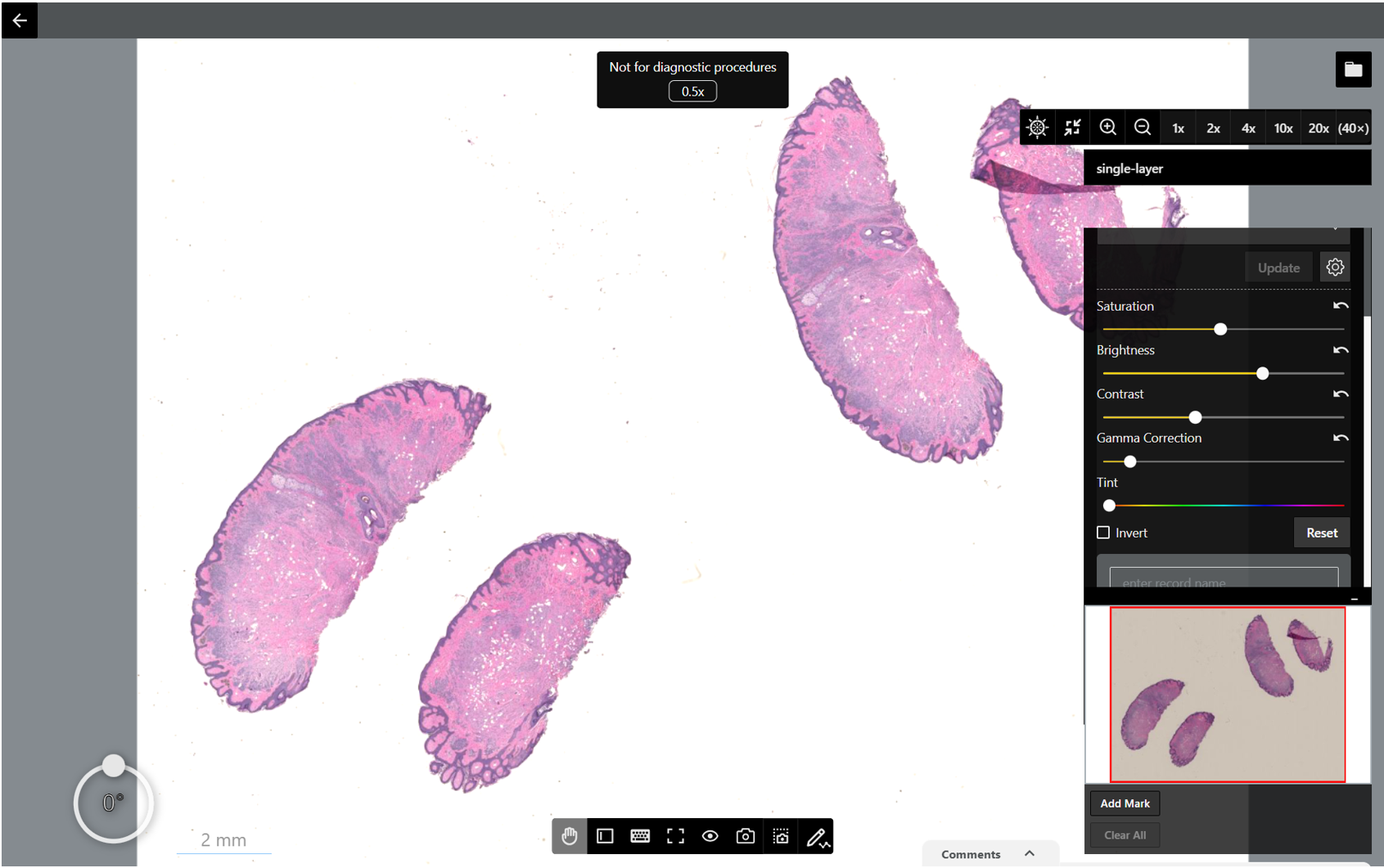The image size is (1384, 868).
Task: Open the screenshot camera tool
Action: tap(745, 836)
